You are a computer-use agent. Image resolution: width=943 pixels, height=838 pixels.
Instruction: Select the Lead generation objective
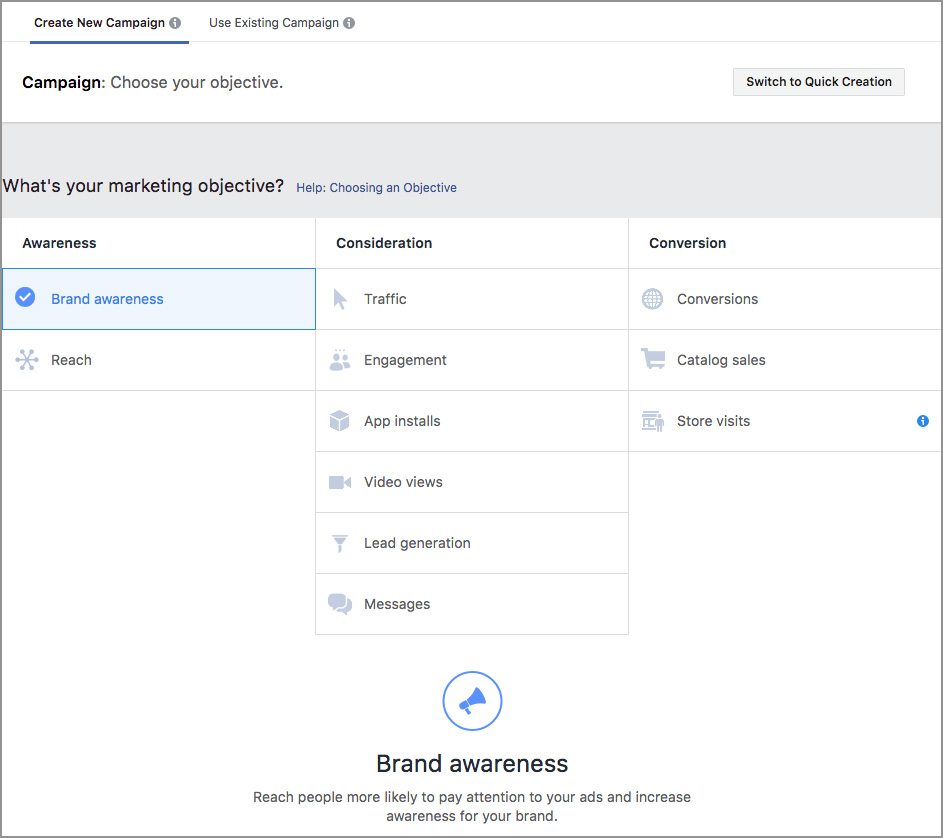(x=417, y=543)
